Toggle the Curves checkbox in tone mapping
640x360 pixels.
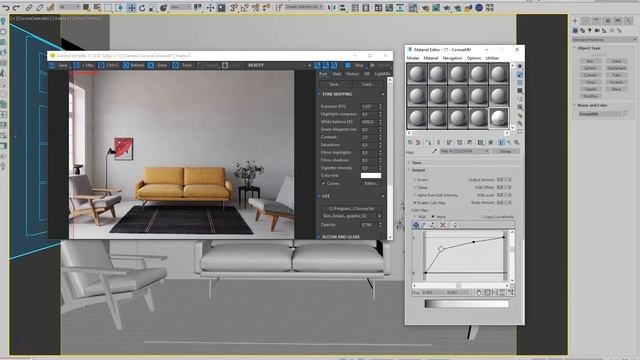(324, 184)
